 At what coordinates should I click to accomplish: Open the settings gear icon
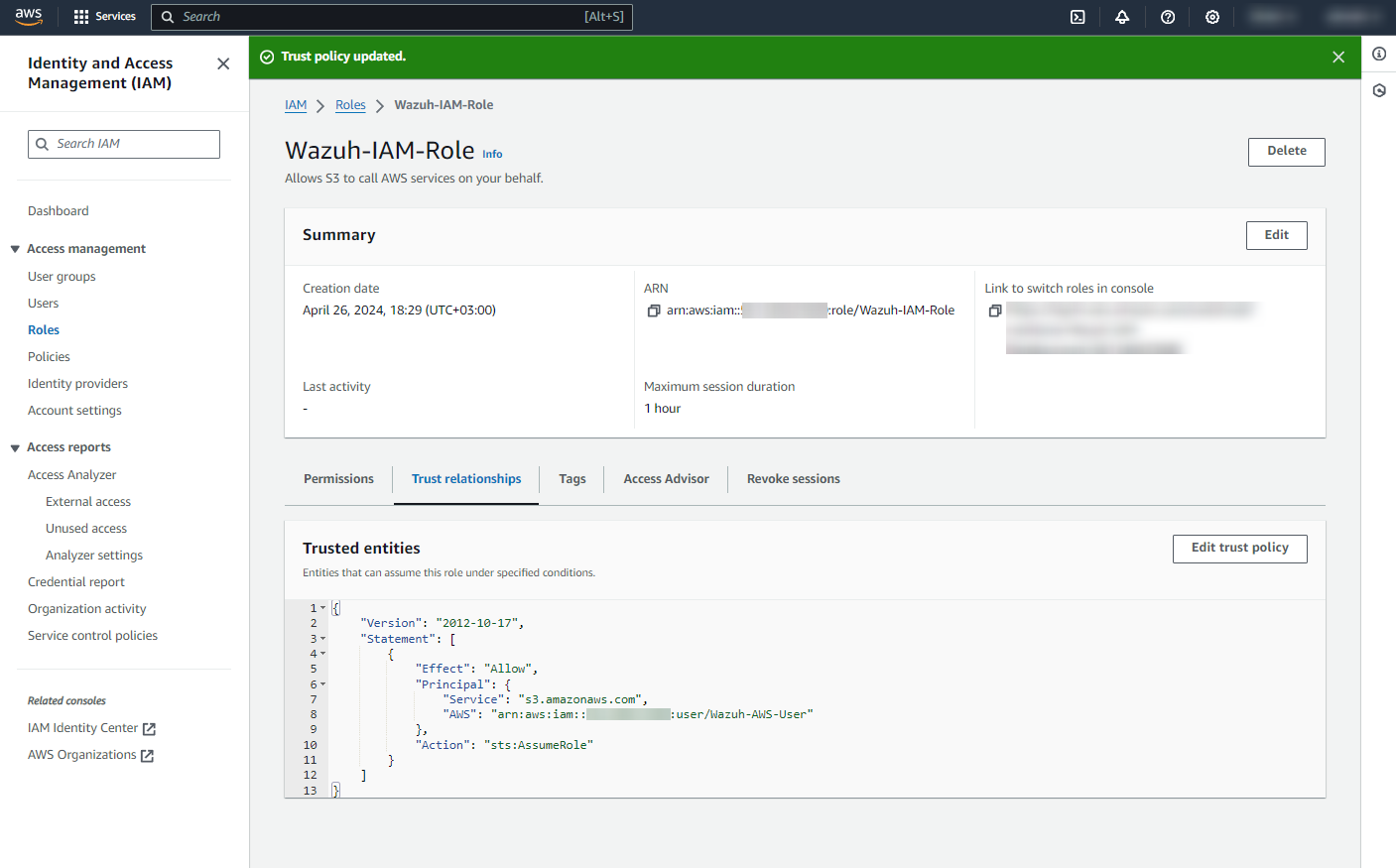point(1212,17)
